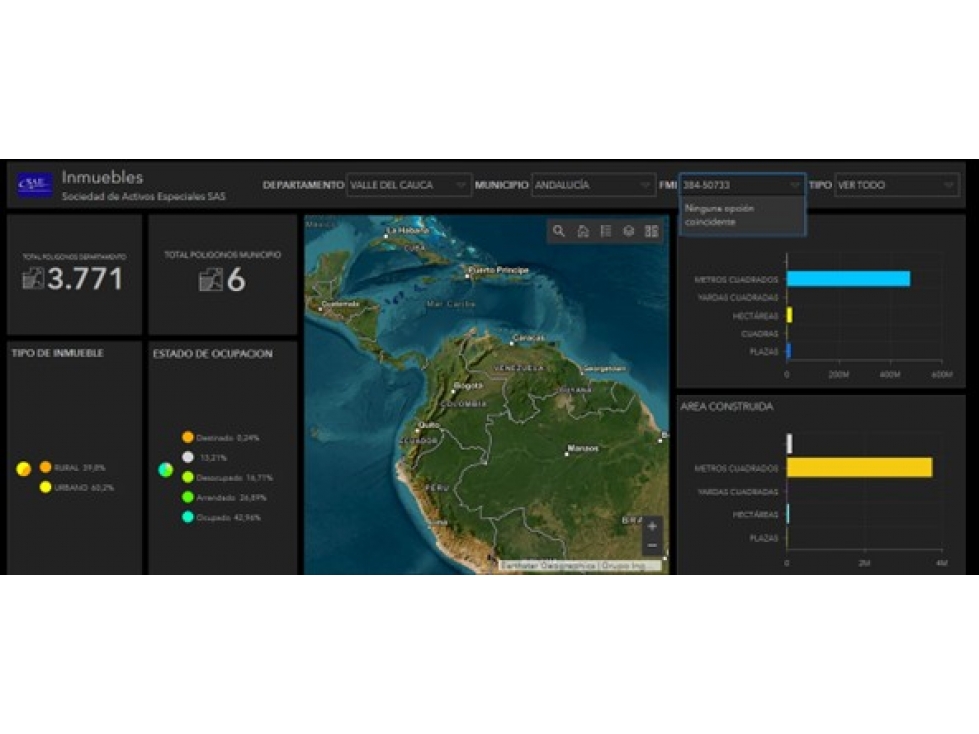Viewport: 979px width, 734px height.
Task: Click the teal Ocupado legend dot
Action: click(188, 517)
